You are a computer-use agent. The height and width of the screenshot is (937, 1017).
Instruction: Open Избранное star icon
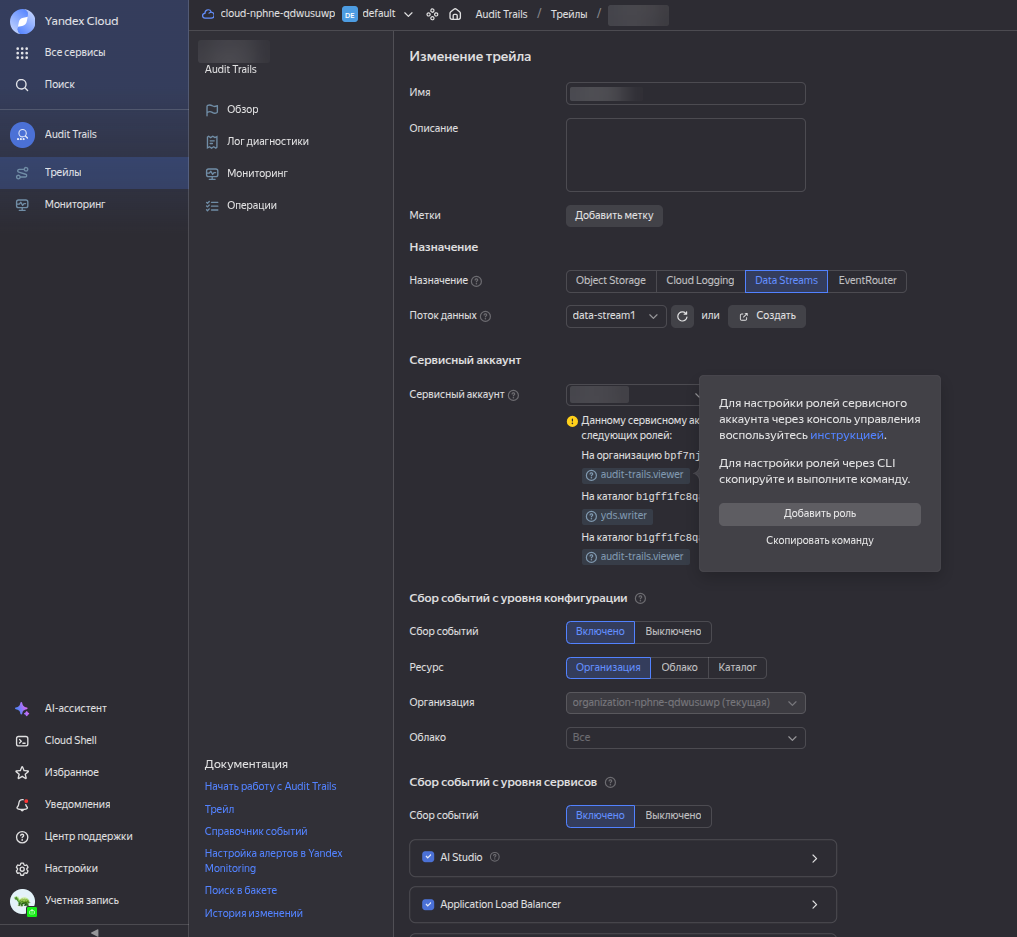(22, 773)
